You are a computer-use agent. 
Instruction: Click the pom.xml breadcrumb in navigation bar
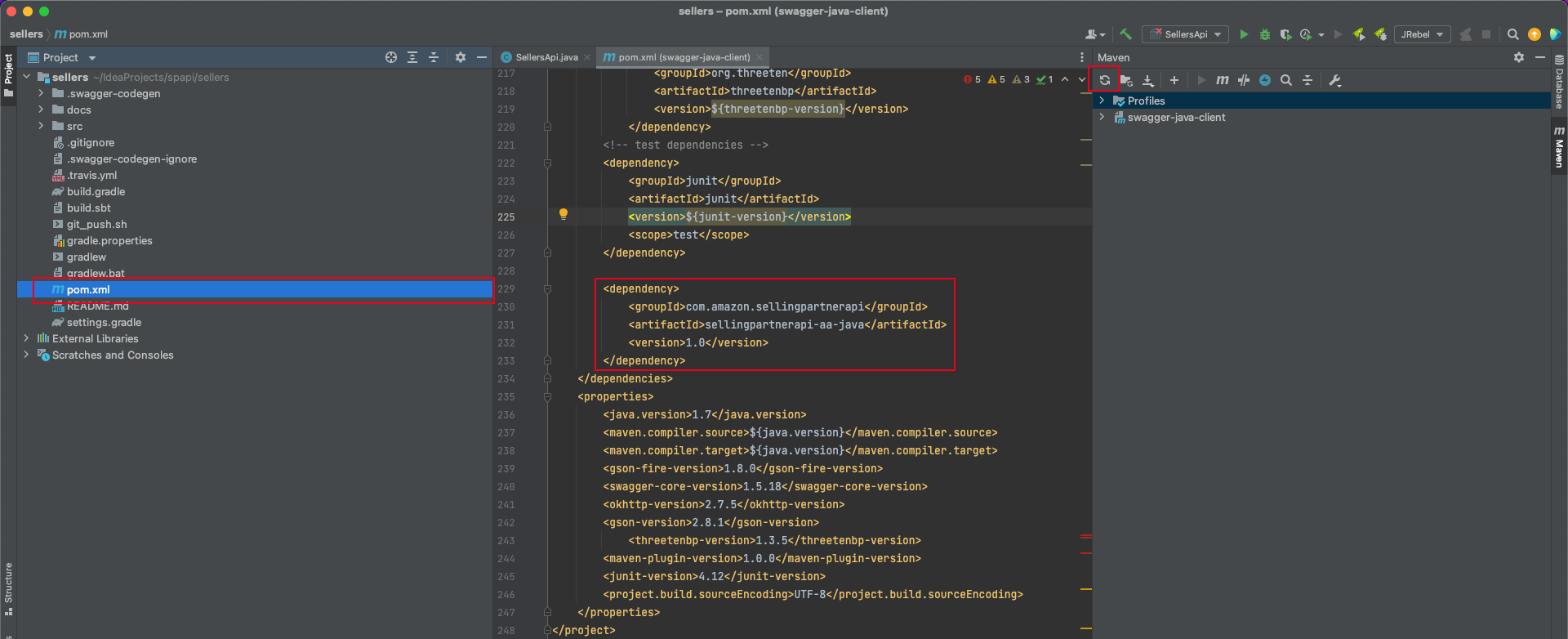[x=81, y=34]
